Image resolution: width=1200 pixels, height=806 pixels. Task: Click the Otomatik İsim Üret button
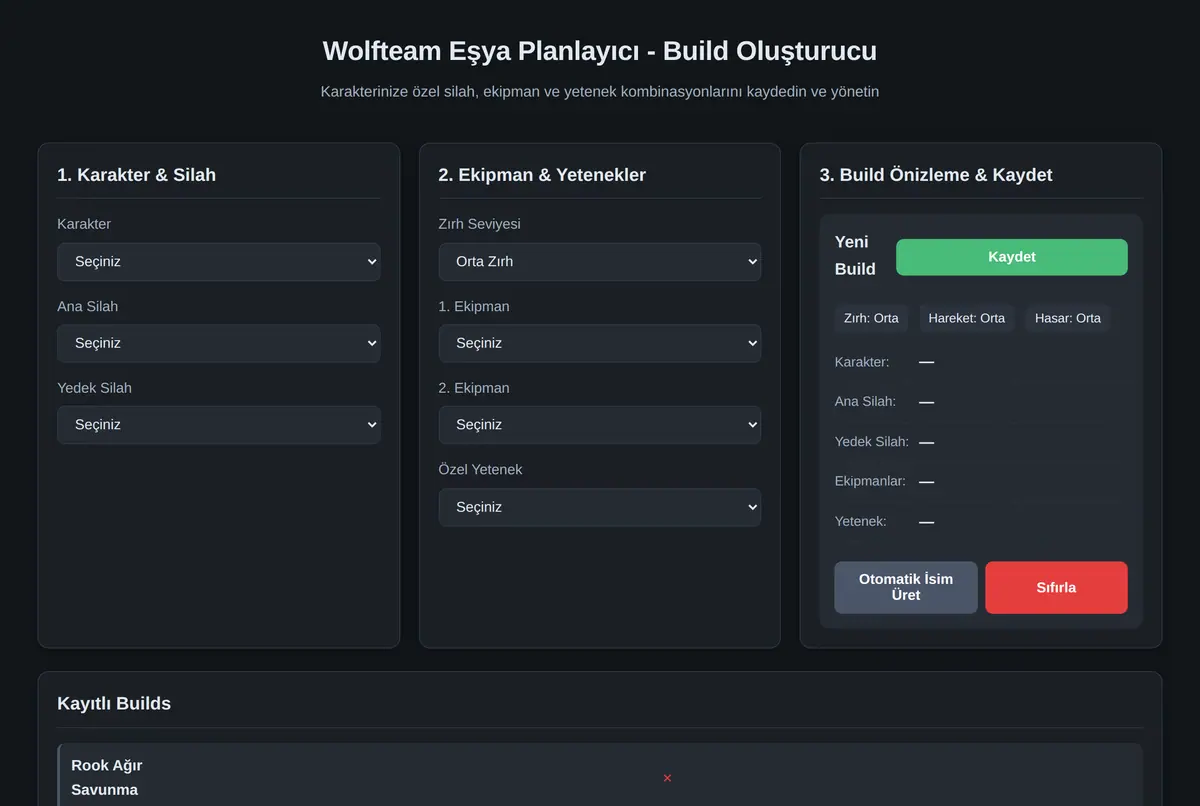906,587
